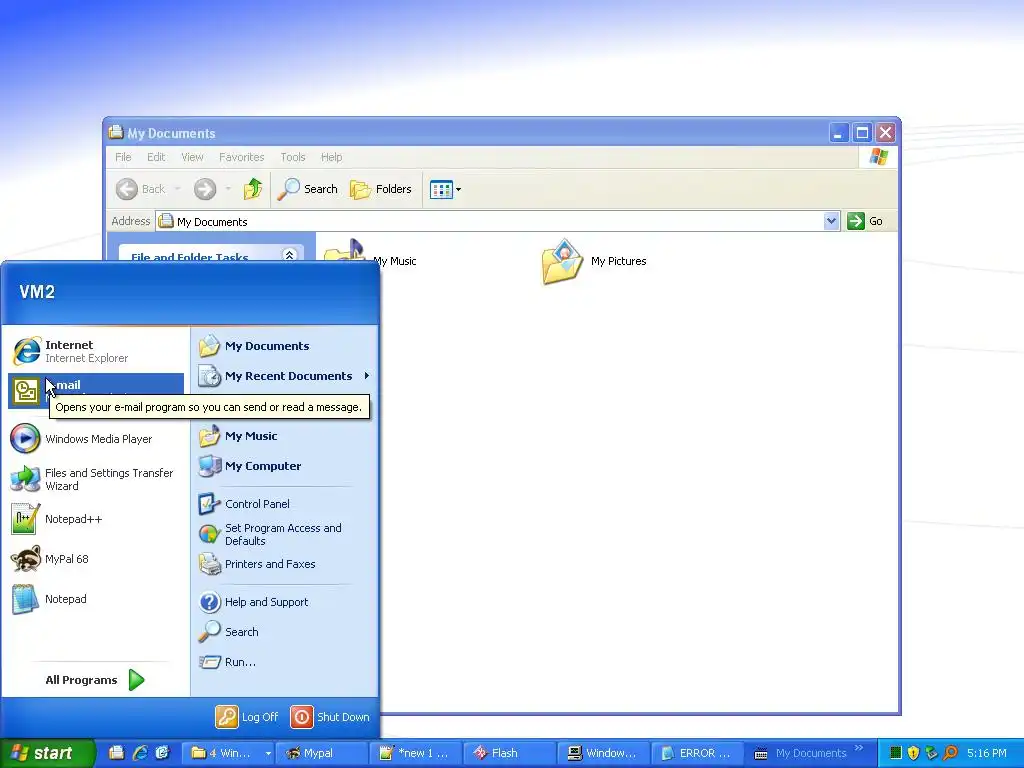Launch Windows Media Player
The image size is (1024, 768).
[x=96, y=439]
